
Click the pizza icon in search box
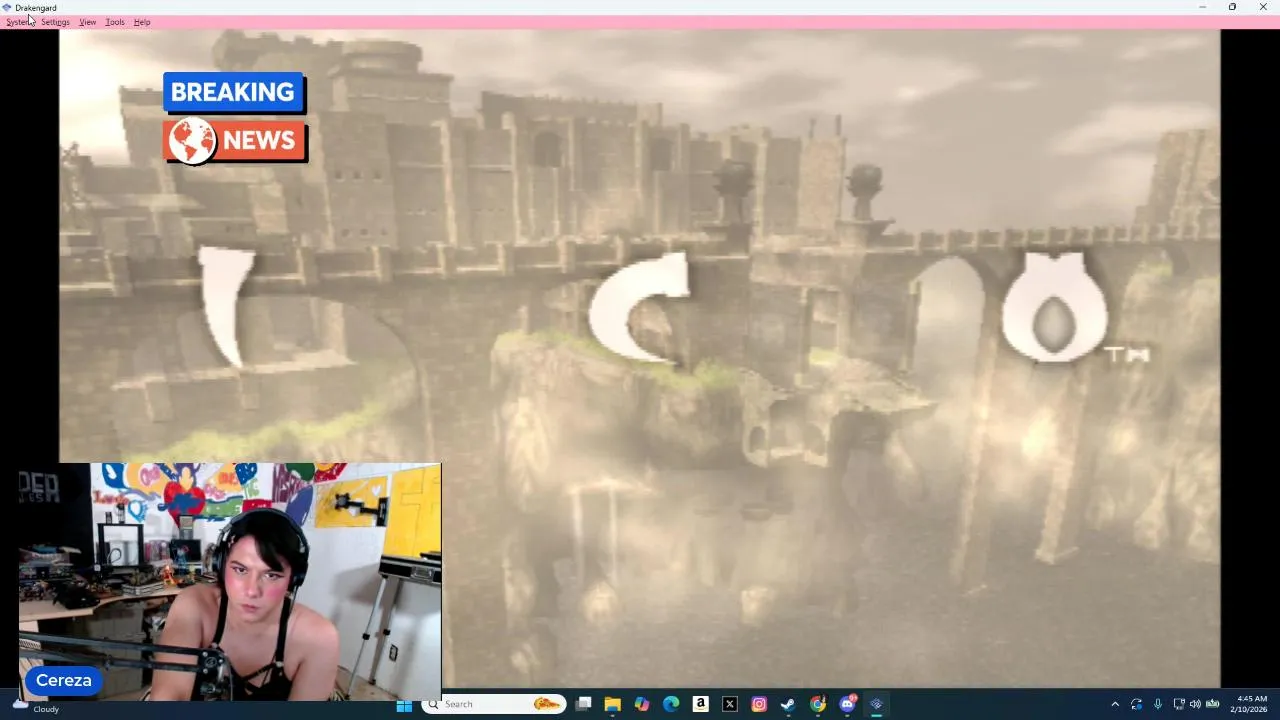click(x=546, y=704)
